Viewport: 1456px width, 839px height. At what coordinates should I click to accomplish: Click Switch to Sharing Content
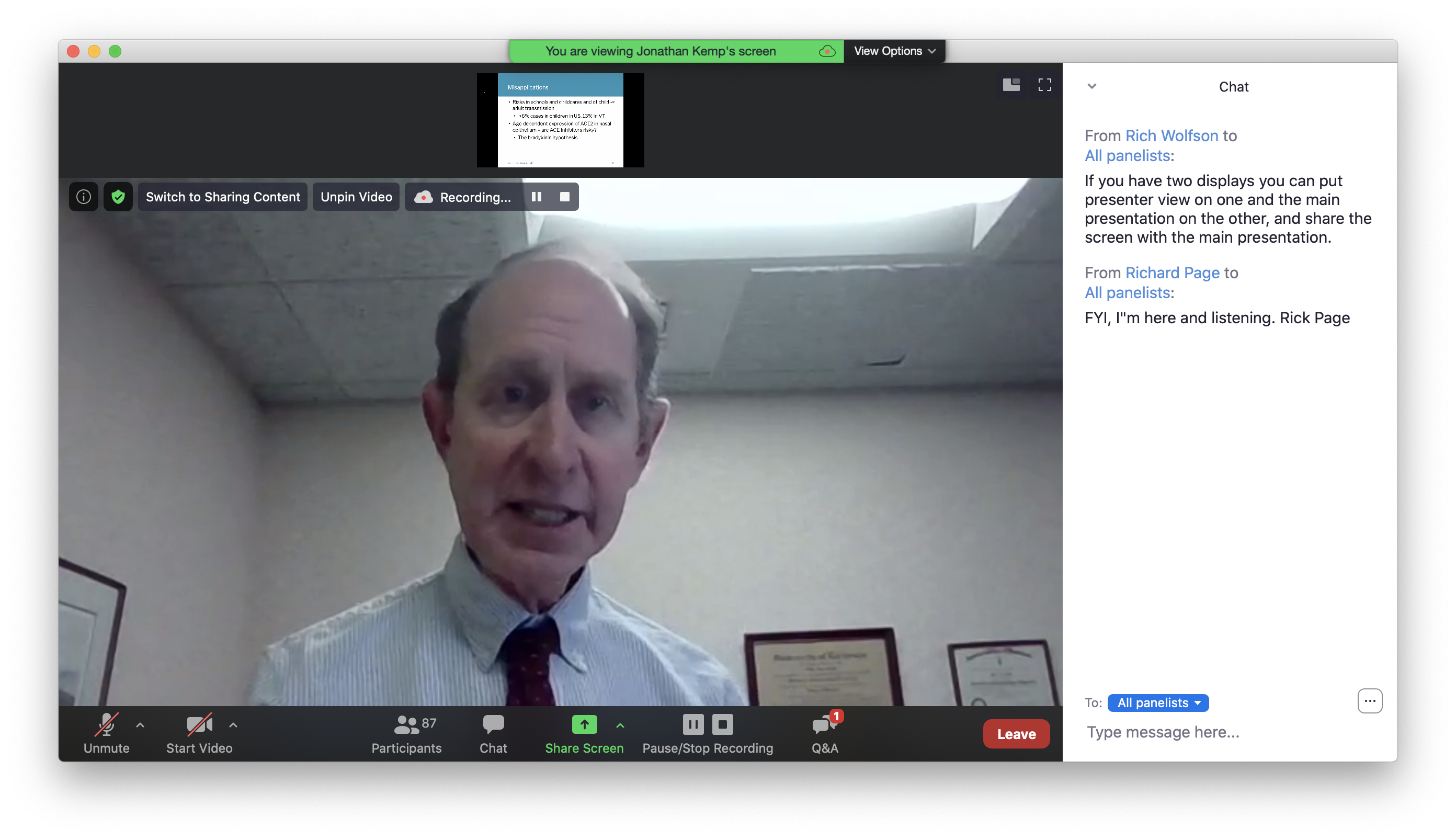pos(222,197)
